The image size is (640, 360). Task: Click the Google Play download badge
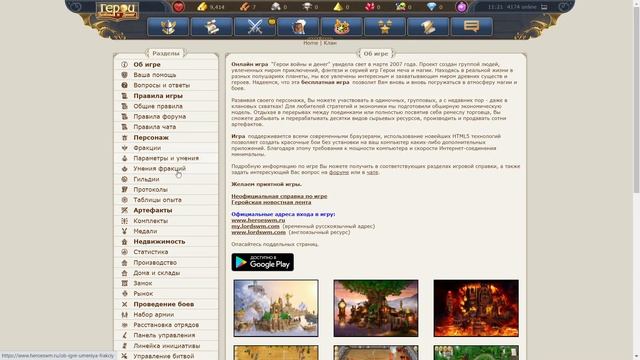point(262,262)
